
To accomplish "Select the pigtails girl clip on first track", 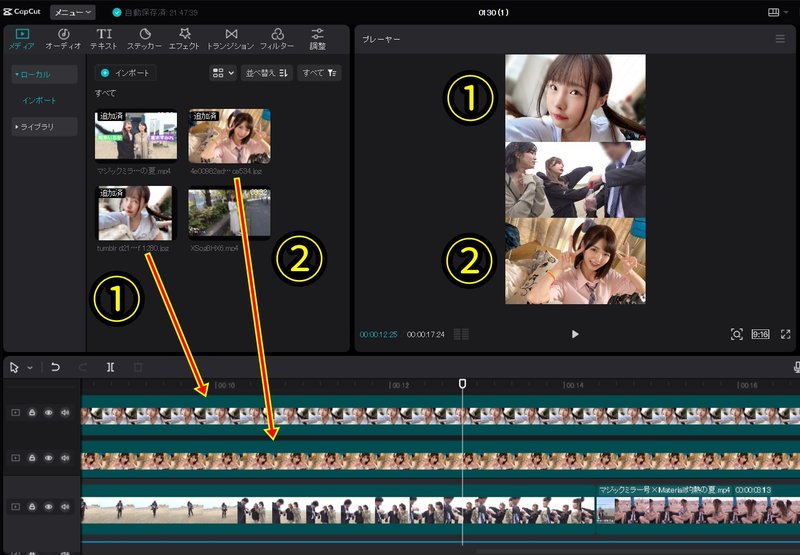I will pyautogui.click(x=440, y=416).
